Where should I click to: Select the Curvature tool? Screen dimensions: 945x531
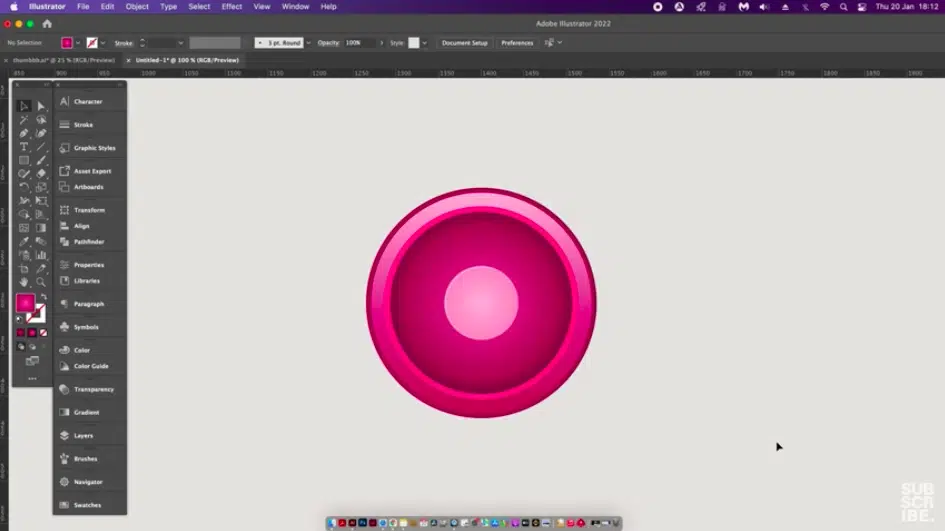tap(41, 133)
